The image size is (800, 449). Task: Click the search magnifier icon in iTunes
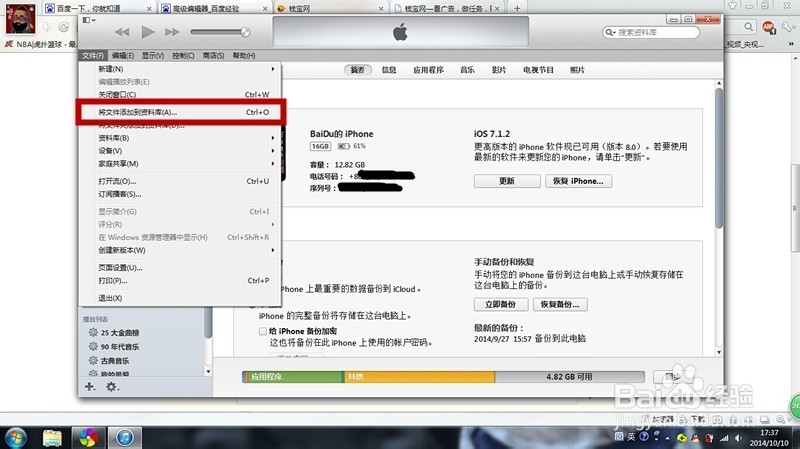609,32
